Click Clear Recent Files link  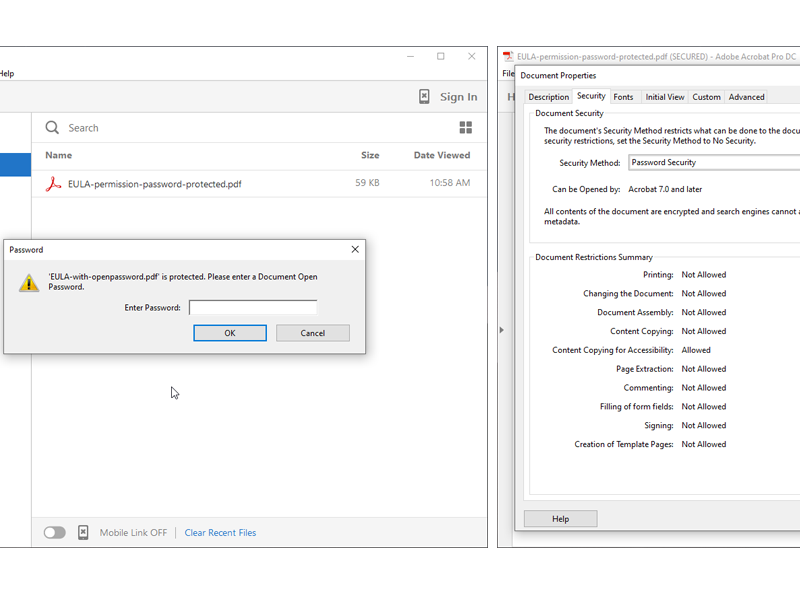(220, 532)
